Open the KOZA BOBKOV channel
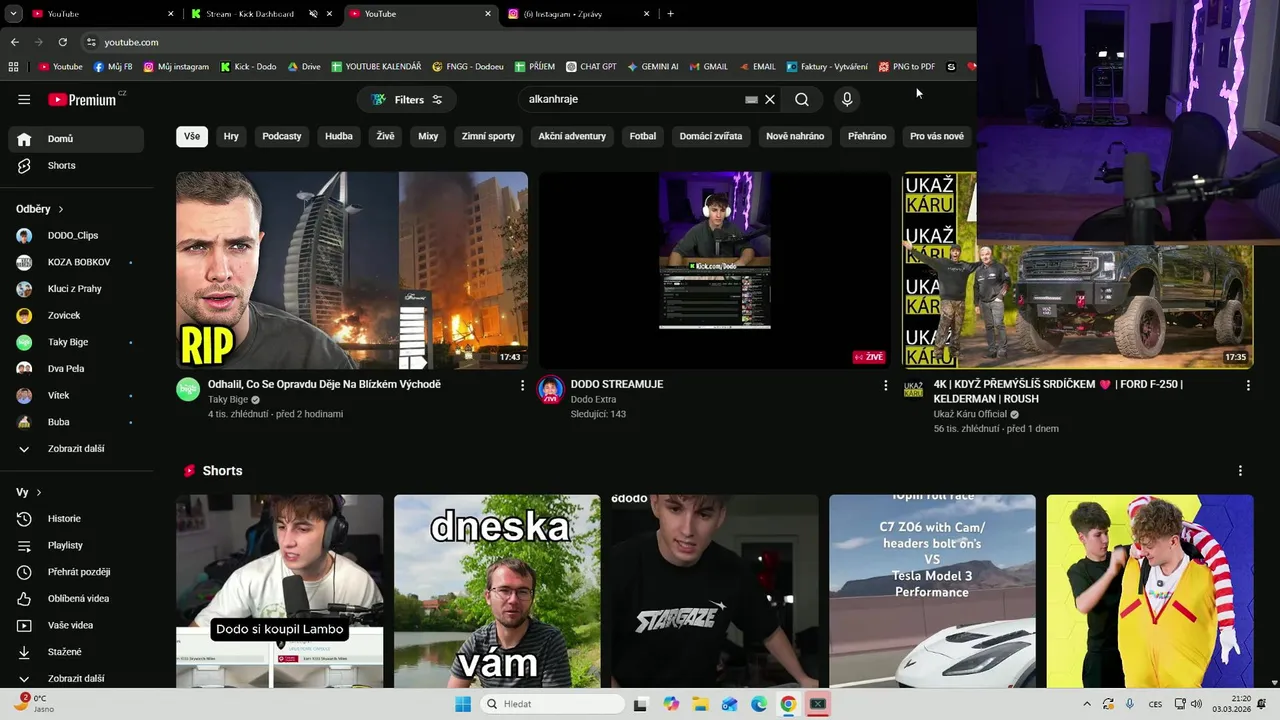 point(76,262)
